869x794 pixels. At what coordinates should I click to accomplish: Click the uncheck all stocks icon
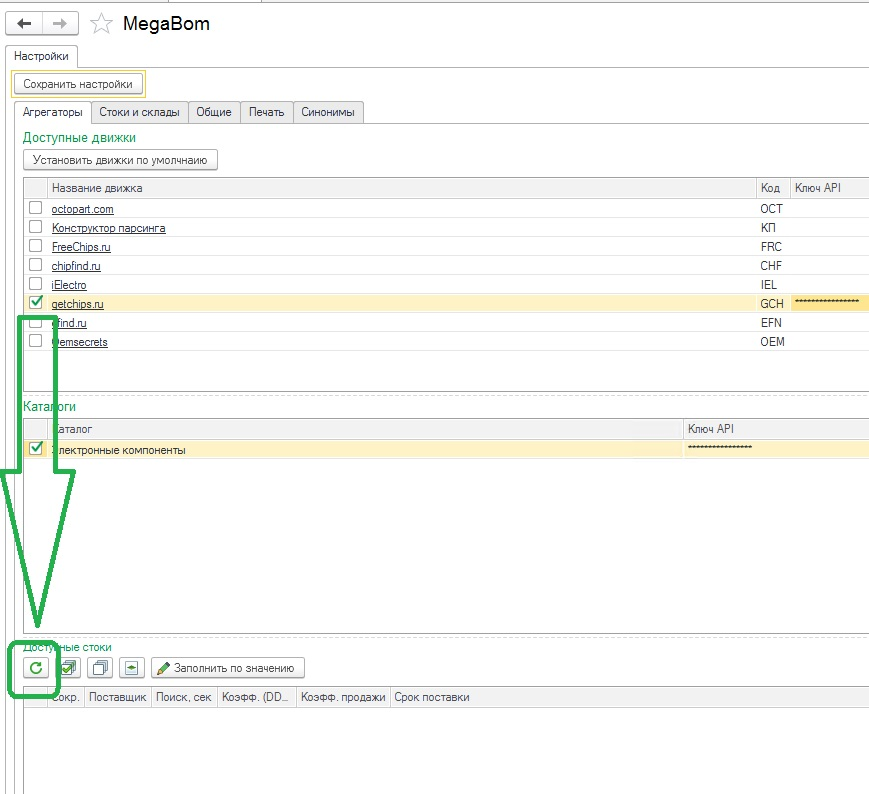tap(100, 668)
